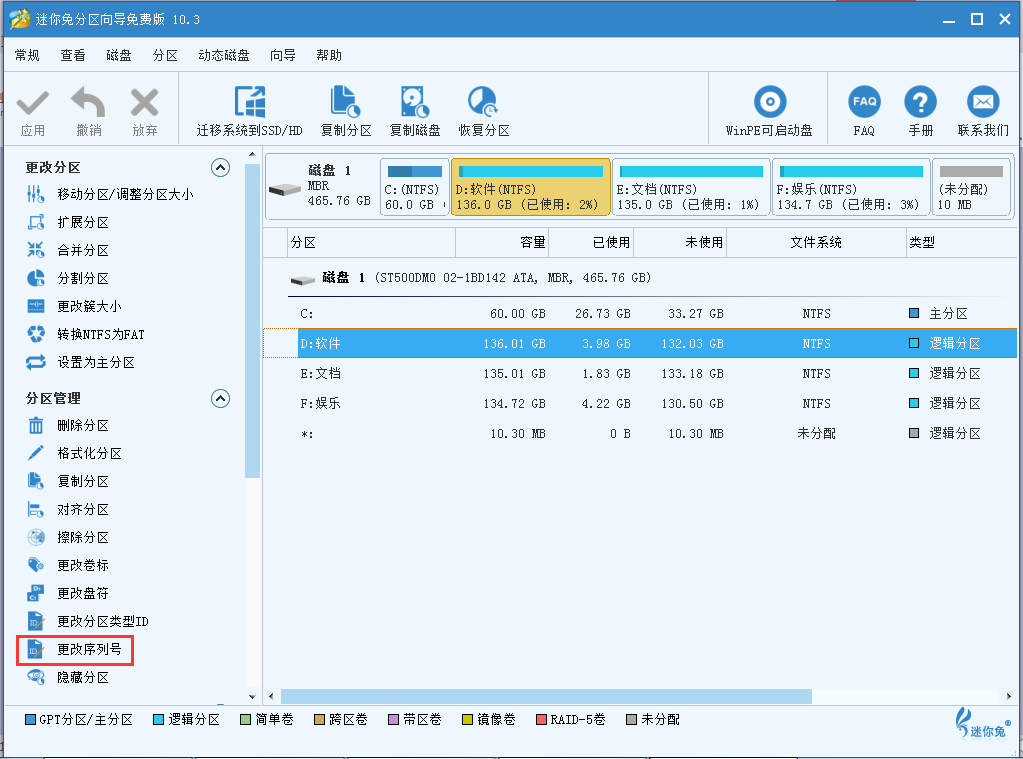This screenshot has height=759, width=1023.
Task: Open the 磁盘 menu
Action: tap(119, 55)
